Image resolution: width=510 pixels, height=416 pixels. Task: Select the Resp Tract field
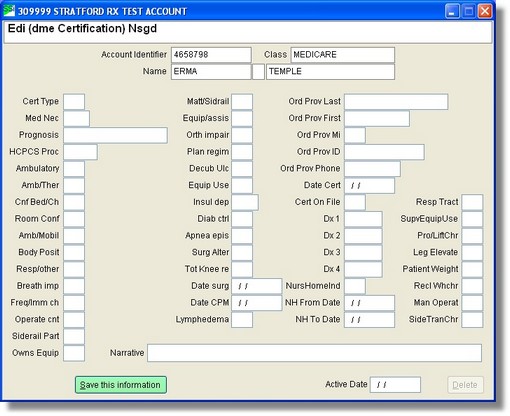tap(472, 202)
